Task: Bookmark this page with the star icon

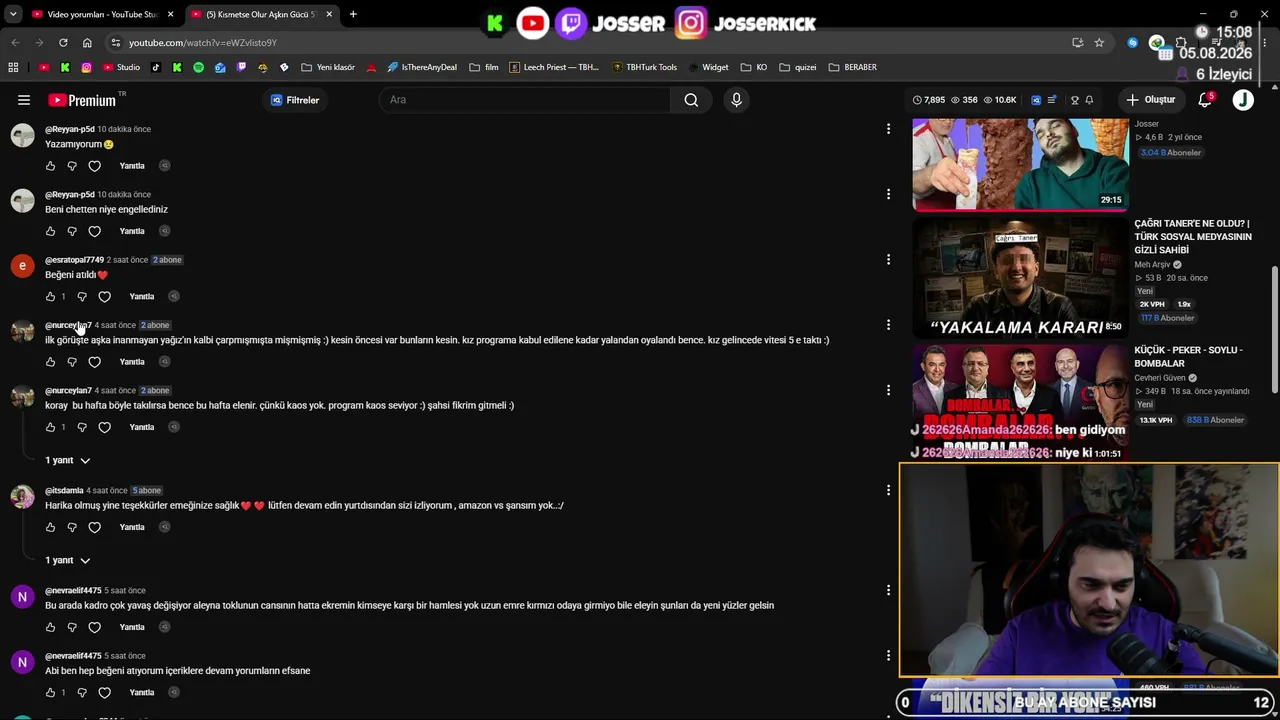Action: 1099,43
